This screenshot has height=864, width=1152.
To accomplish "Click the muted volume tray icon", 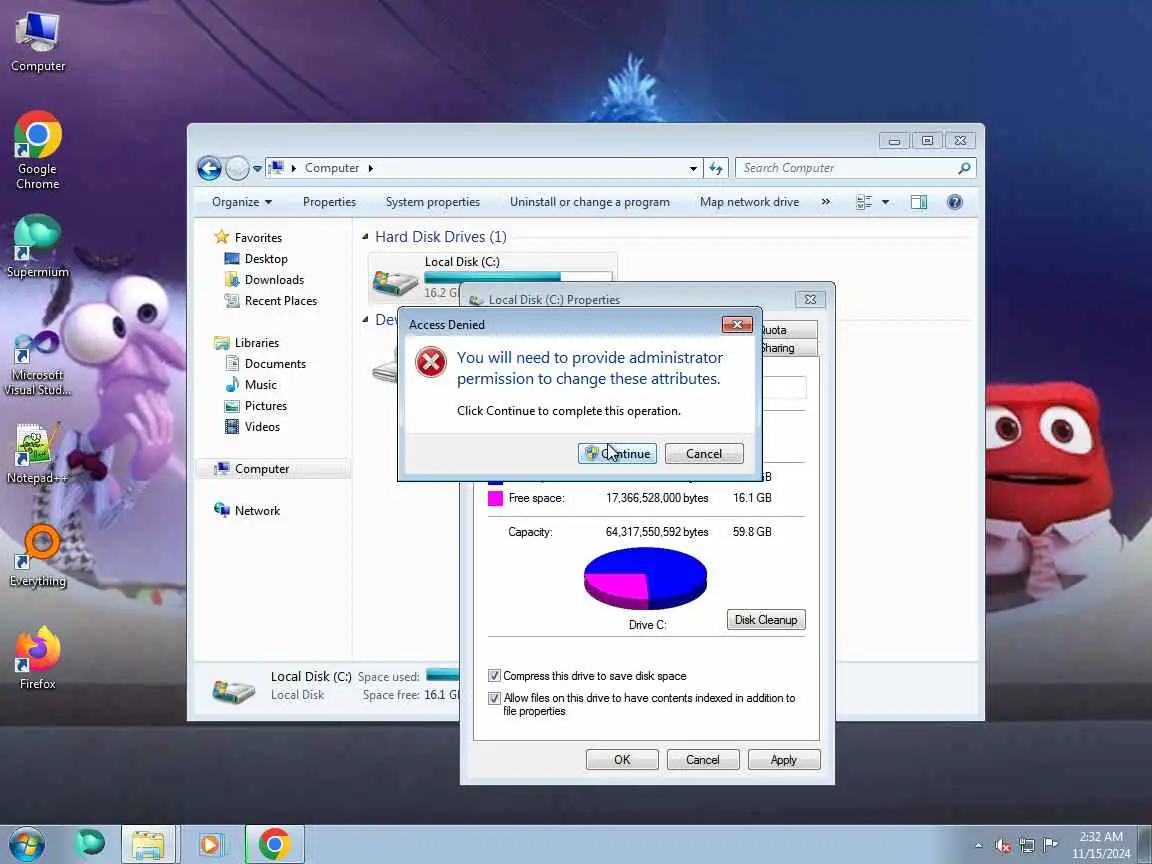I will coord(1003,846).
